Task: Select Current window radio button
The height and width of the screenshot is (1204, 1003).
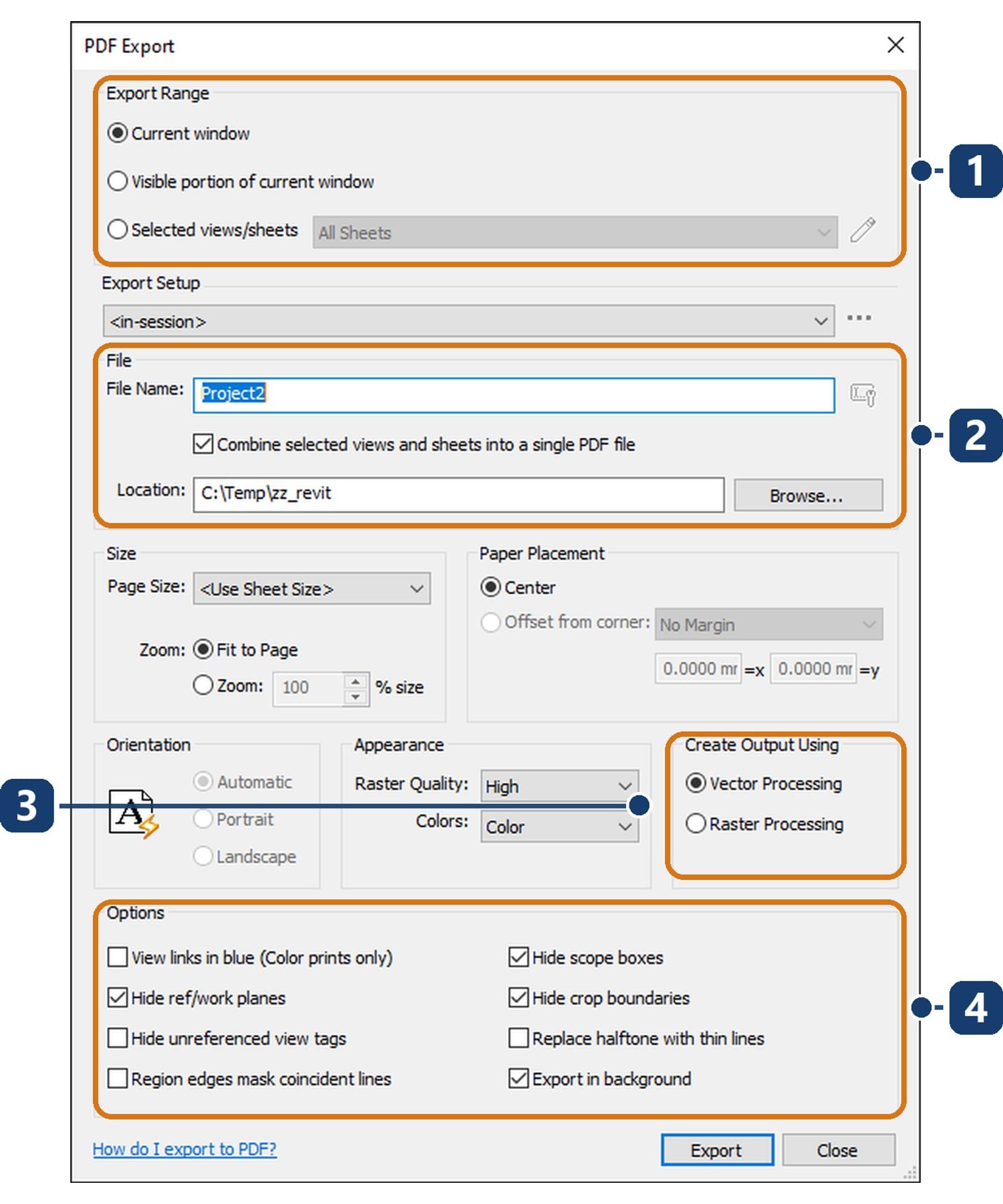Action: [117, 133]
